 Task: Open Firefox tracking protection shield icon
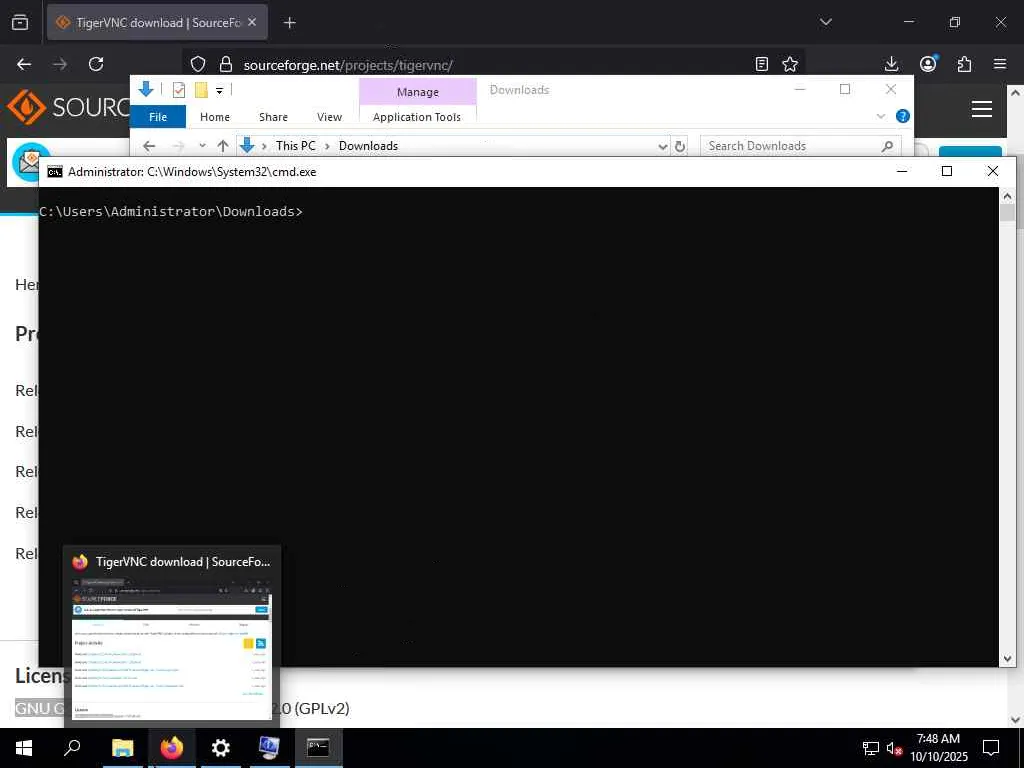(x=198, y=64)
